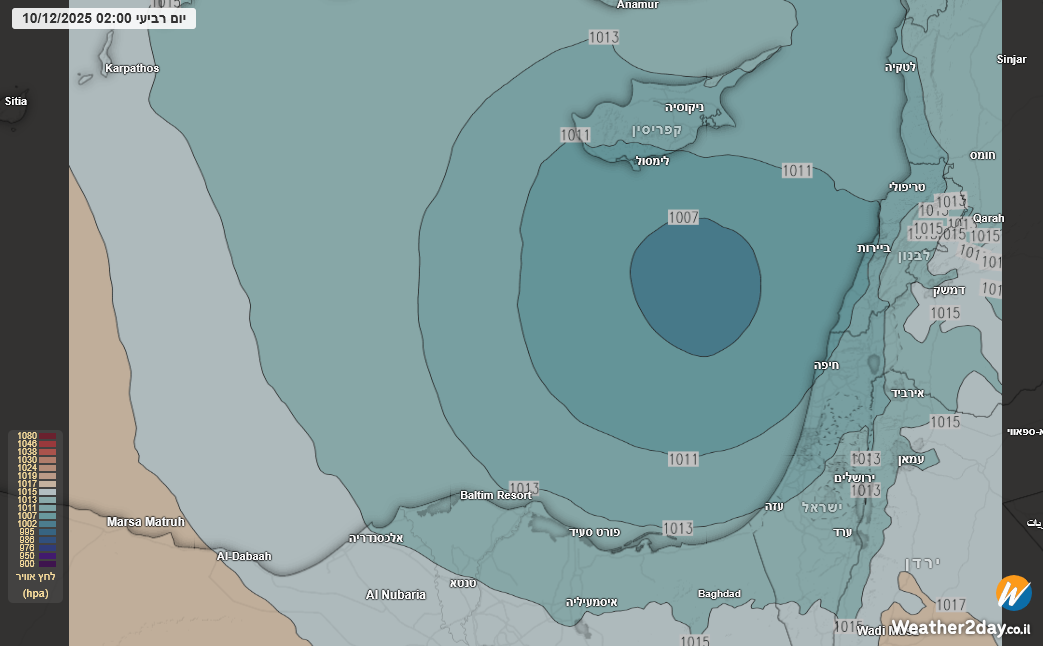Select the 1015 hPa legend color swatch
Image resolution: width=1043 pixels, height=646 pixels.
[x=48, y=492]
